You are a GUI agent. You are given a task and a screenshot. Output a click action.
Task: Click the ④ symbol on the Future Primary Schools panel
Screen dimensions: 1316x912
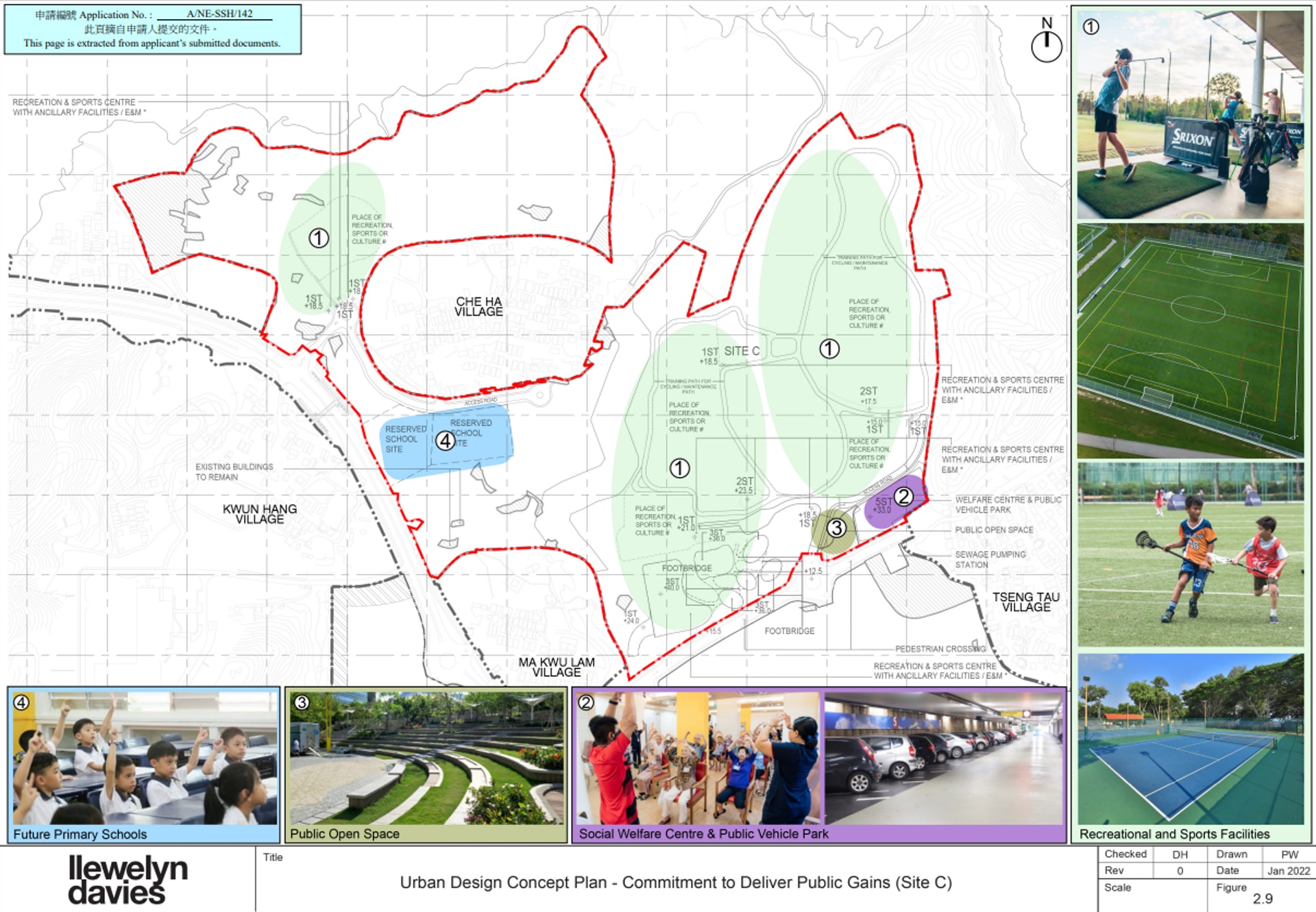(x=20, y=702)
